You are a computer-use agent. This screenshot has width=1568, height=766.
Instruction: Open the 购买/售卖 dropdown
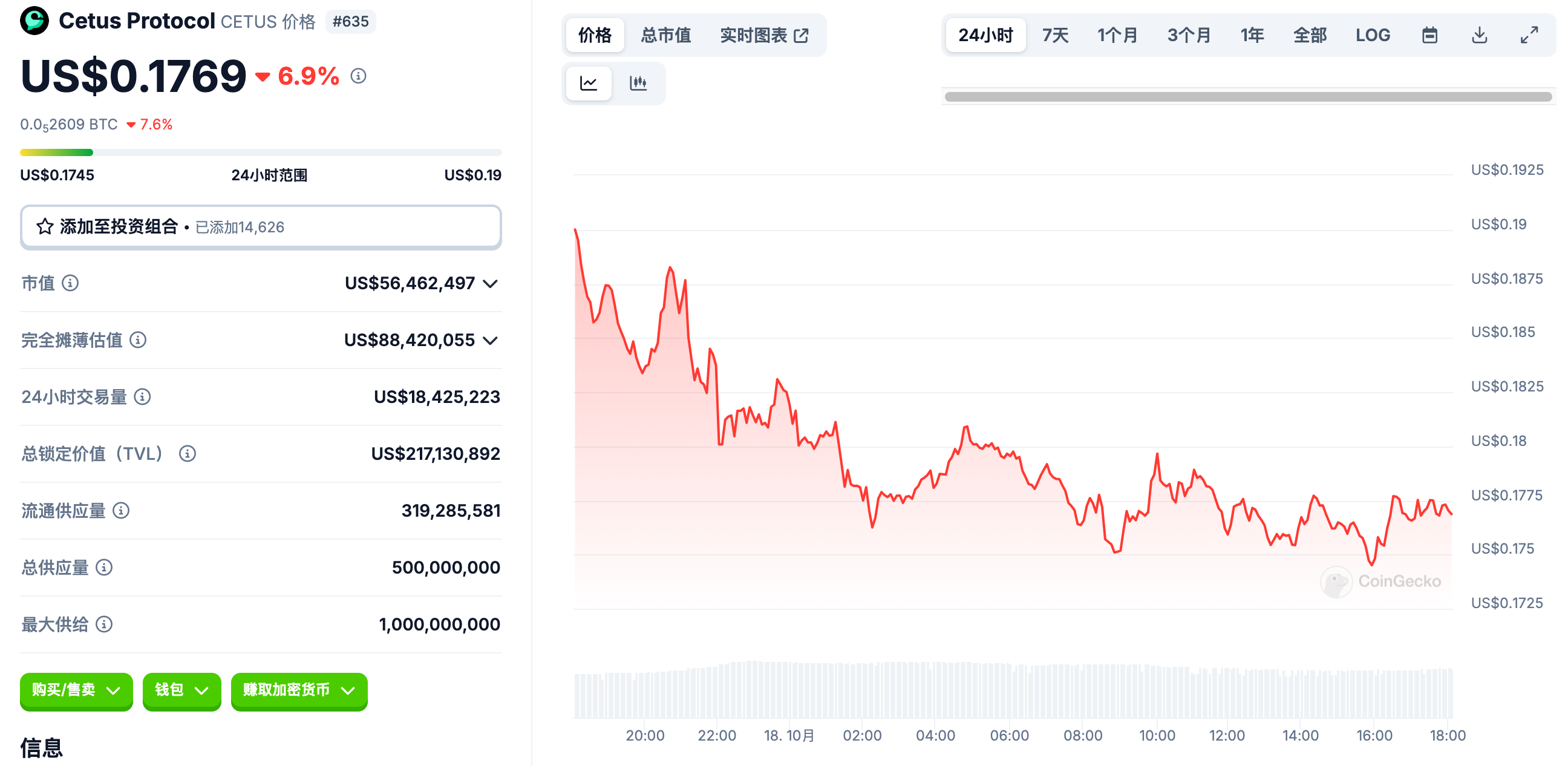coord(76,690)
